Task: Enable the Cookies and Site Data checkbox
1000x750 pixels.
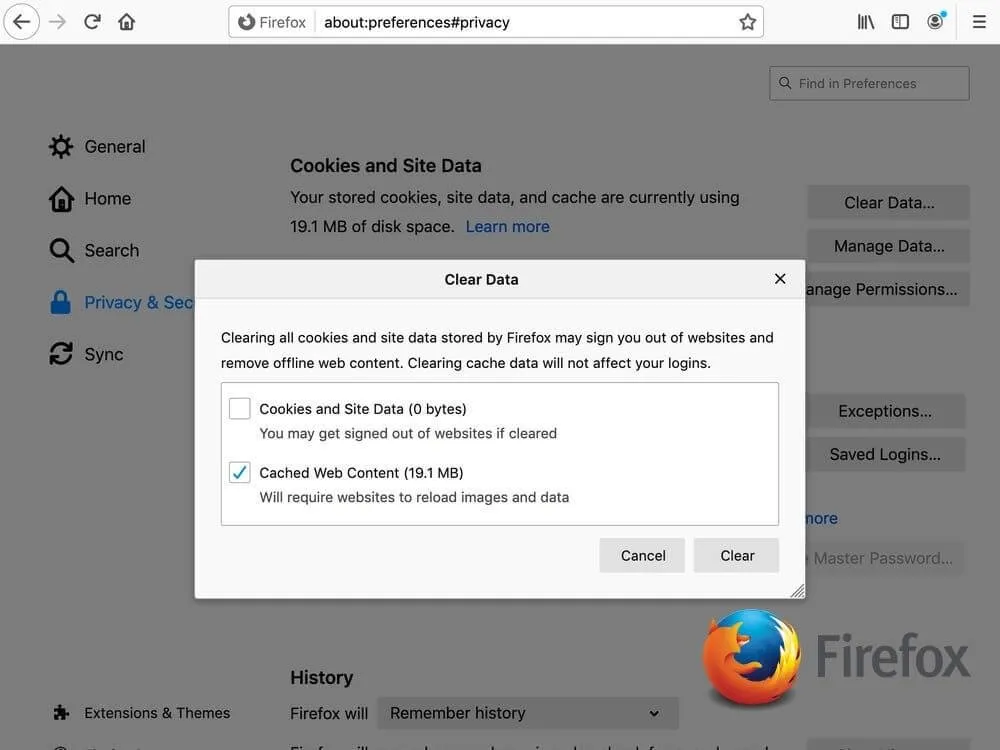Action: [x=240, y=408]
